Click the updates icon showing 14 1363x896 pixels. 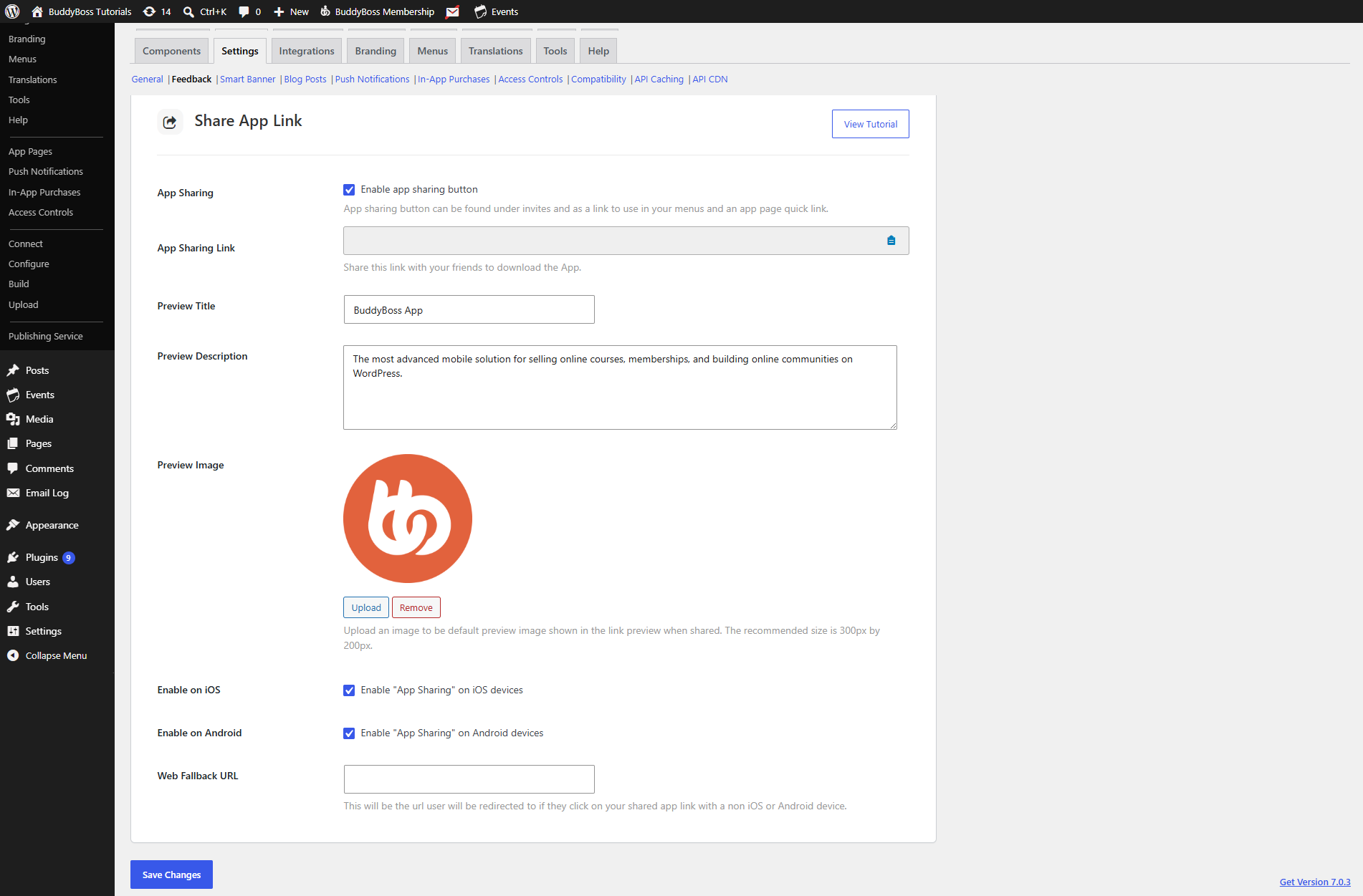[149, 11]
